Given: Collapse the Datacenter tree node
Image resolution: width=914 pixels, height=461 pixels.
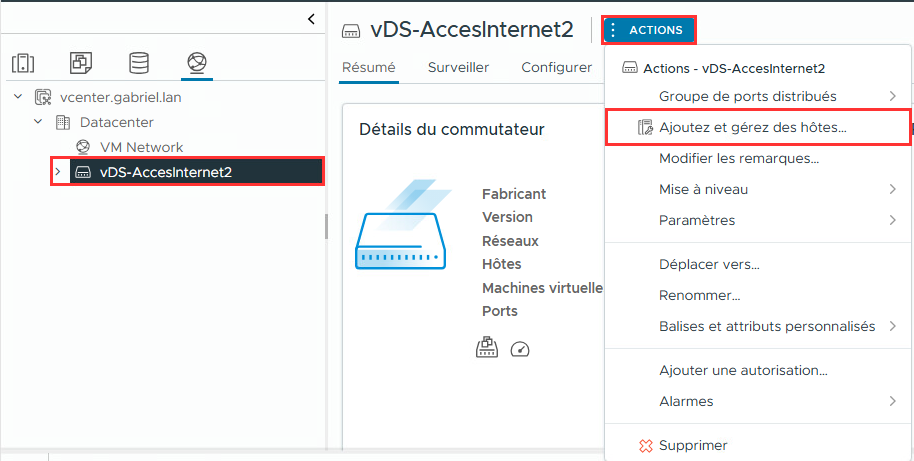Looking at the screenshot, I should (x=38, y=122).
